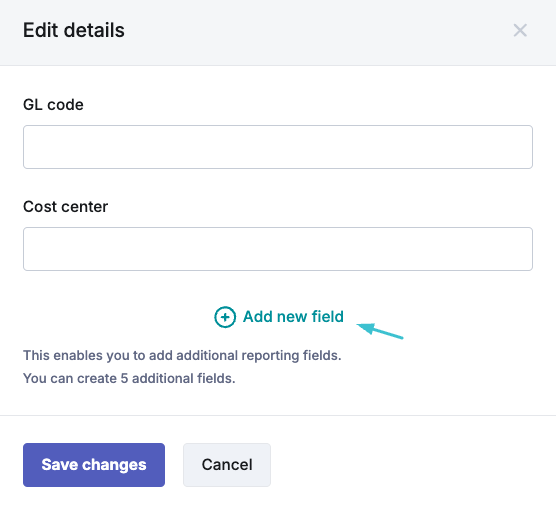Click the blank footer area right of Cancel
Viewport: 556px width, 510px height.
click(x=411, y=465)
